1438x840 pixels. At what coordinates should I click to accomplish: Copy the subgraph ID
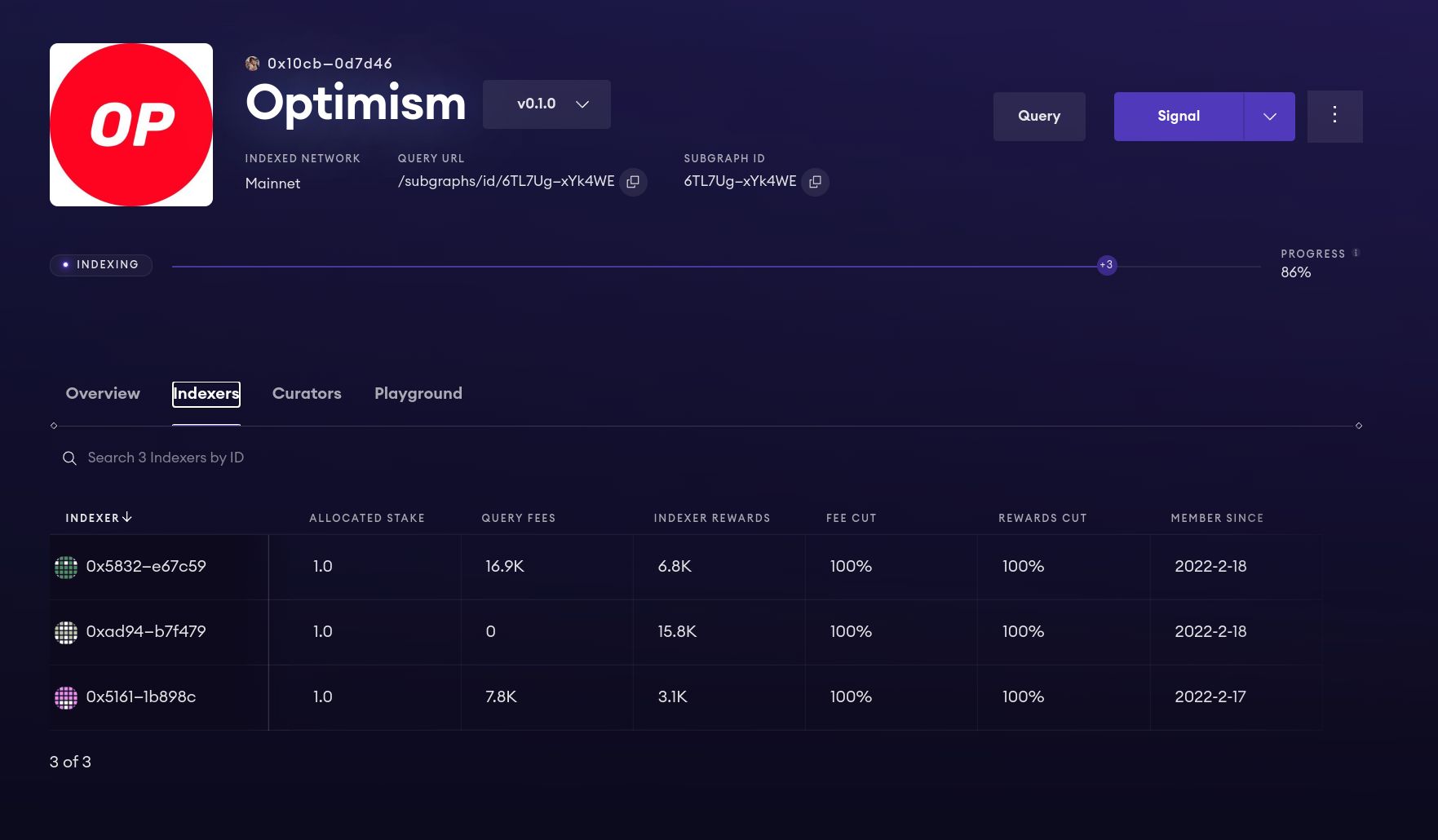coord(815,182)
